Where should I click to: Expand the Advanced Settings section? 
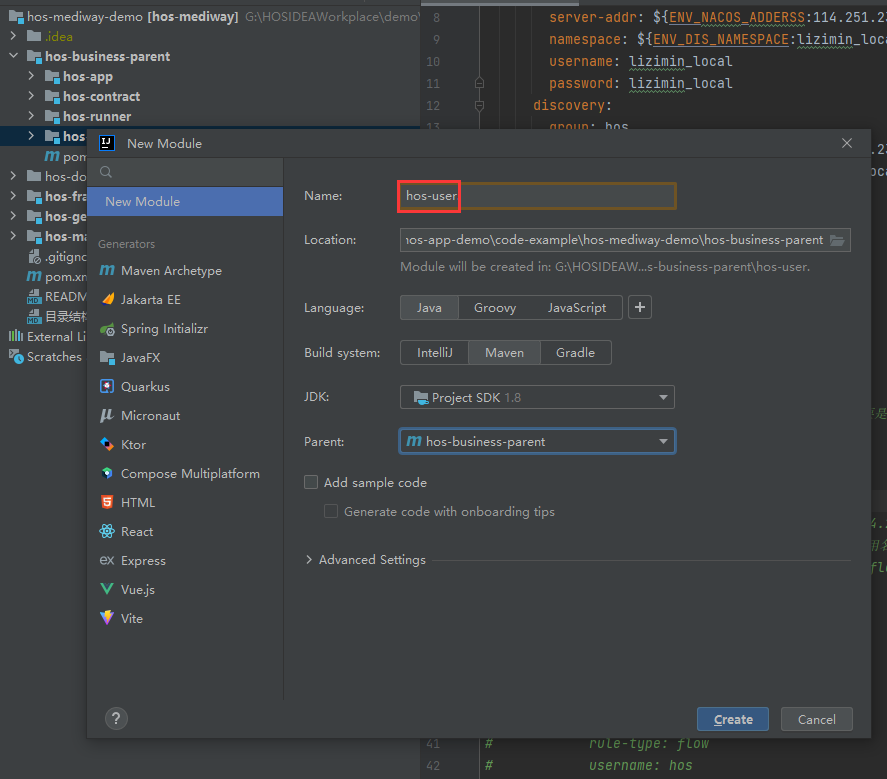point(365,560)
